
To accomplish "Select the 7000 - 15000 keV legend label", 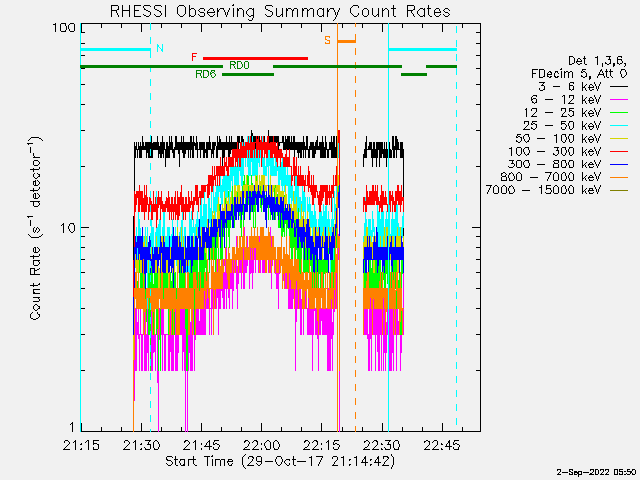I will (x=544, y=190).
